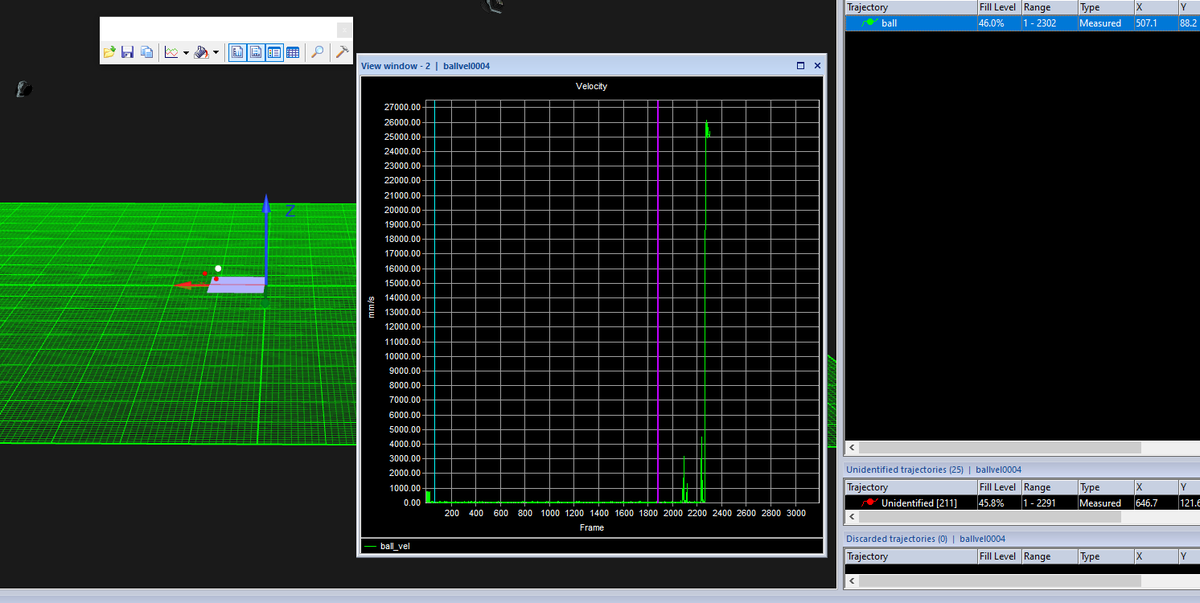Image resolution: width=1200 pixels, height=603 pixels.
Task: Click the green ball trajectory icon
Action: point(871,23)
